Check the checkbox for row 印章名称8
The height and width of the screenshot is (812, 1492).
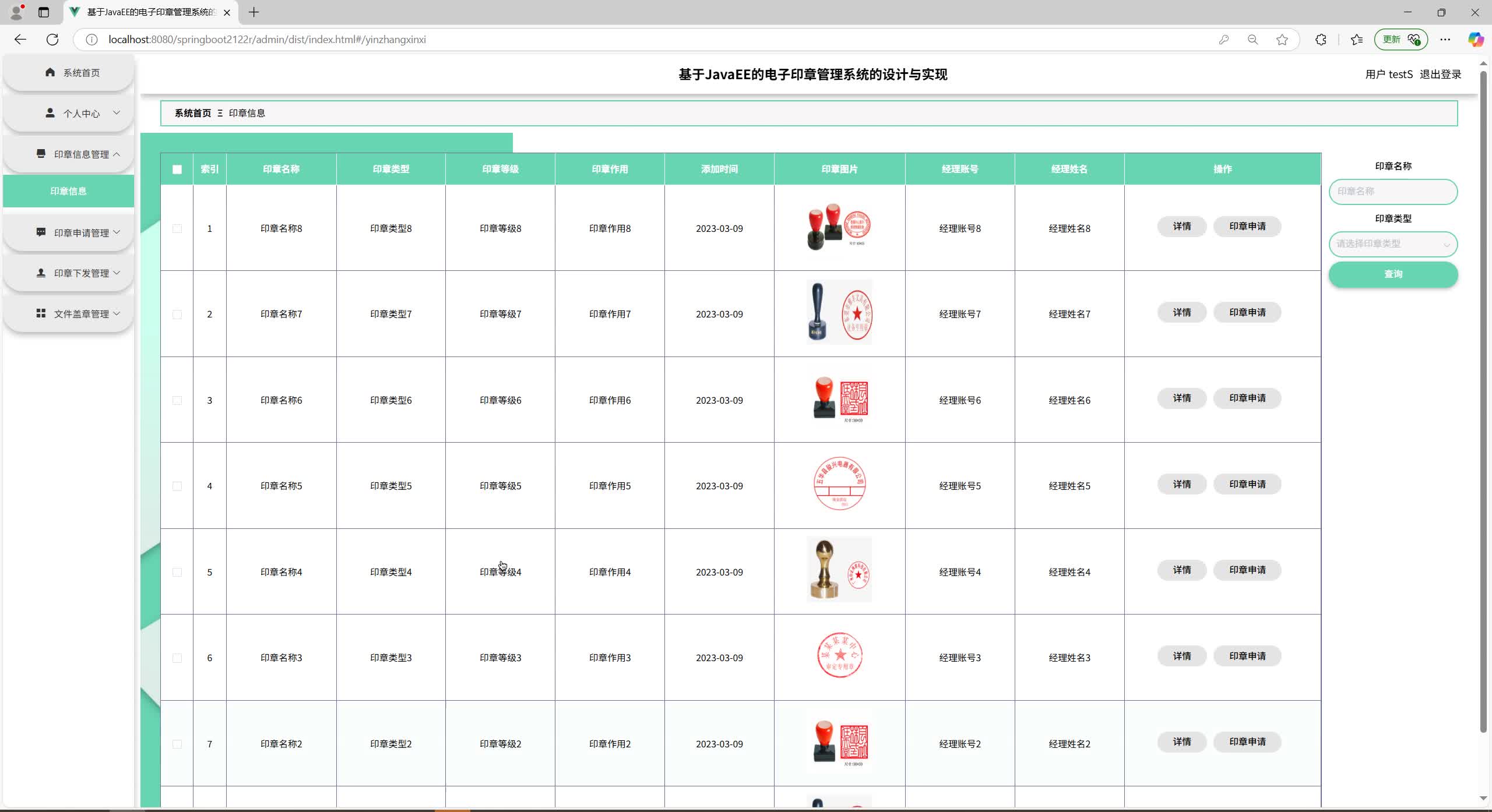pyautogui.click(x=177, y=228)
